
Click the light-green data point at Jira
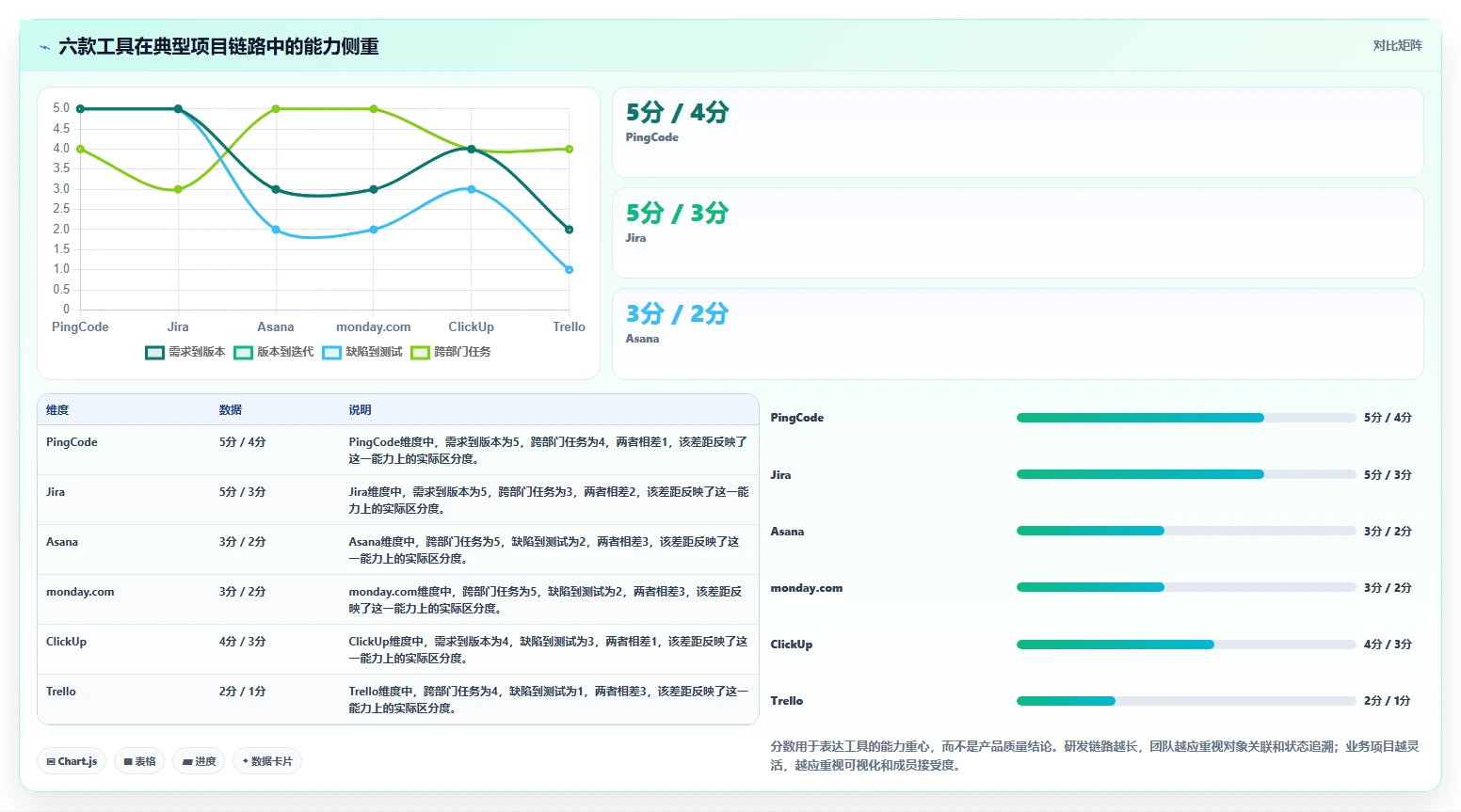point(178,189)
